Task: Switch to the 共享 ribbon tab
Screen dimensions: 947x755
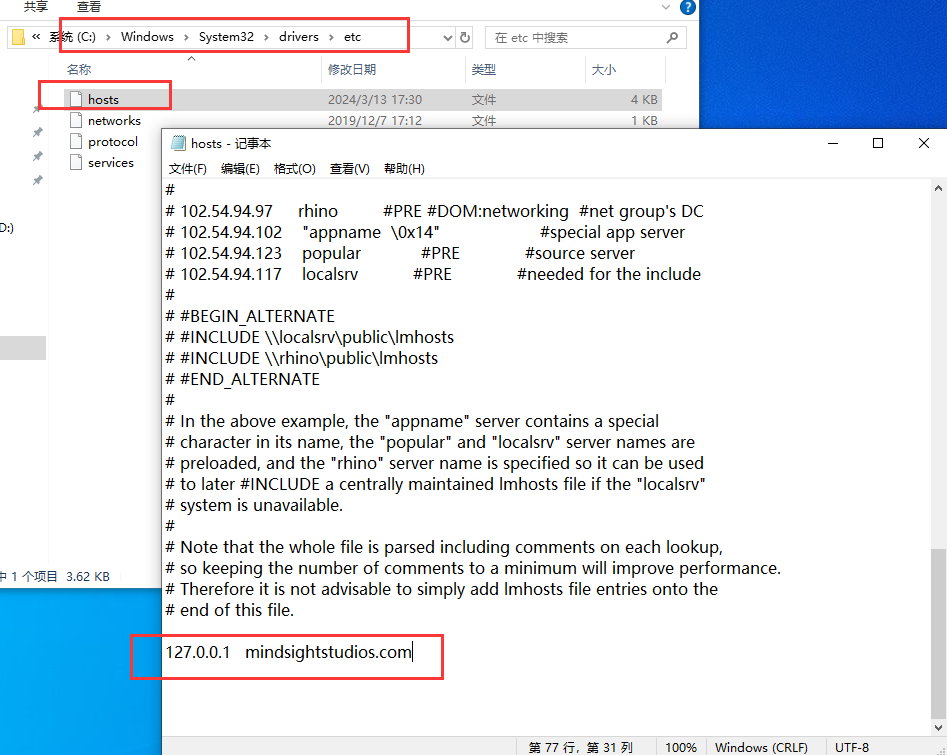Action: tap(36, 7)
